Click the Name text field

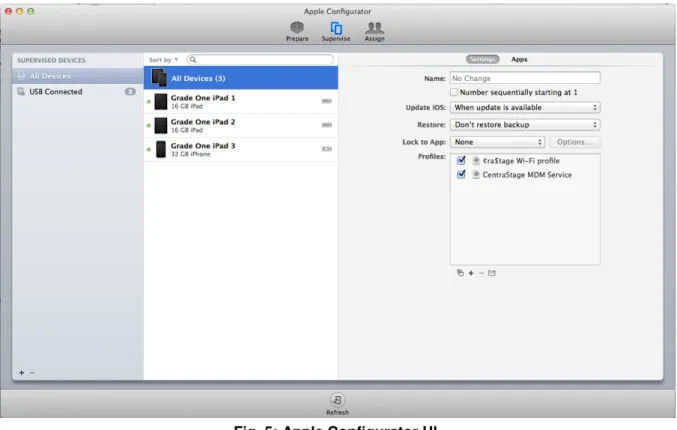click(525, 78)
